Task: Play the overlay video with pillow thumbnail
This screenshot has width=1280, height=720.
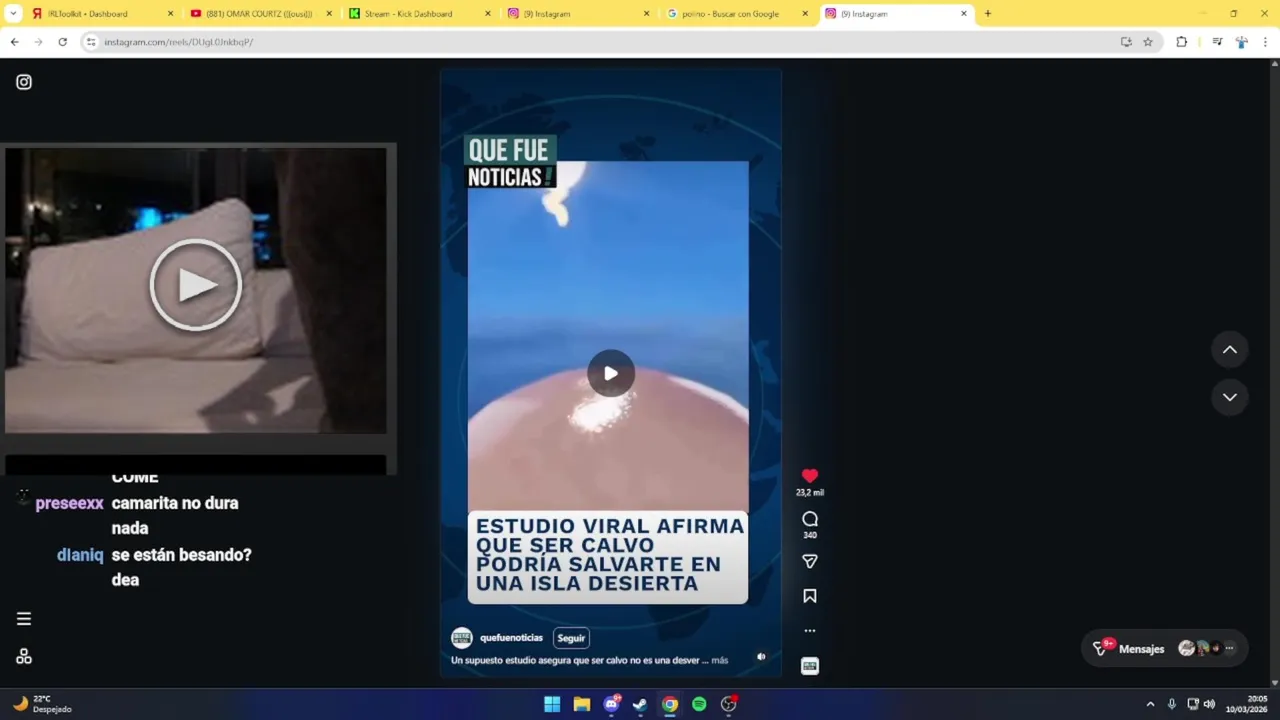Action: click(x=196, y=285)
